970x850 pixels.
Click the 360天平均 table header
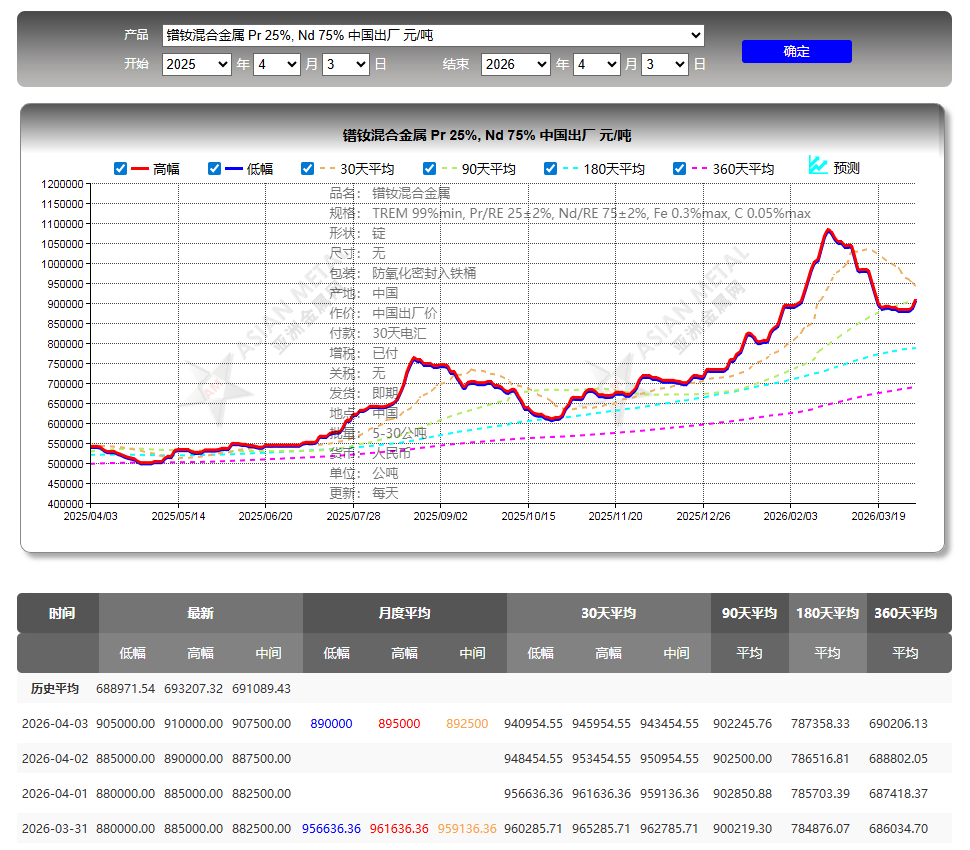(906, 613)
